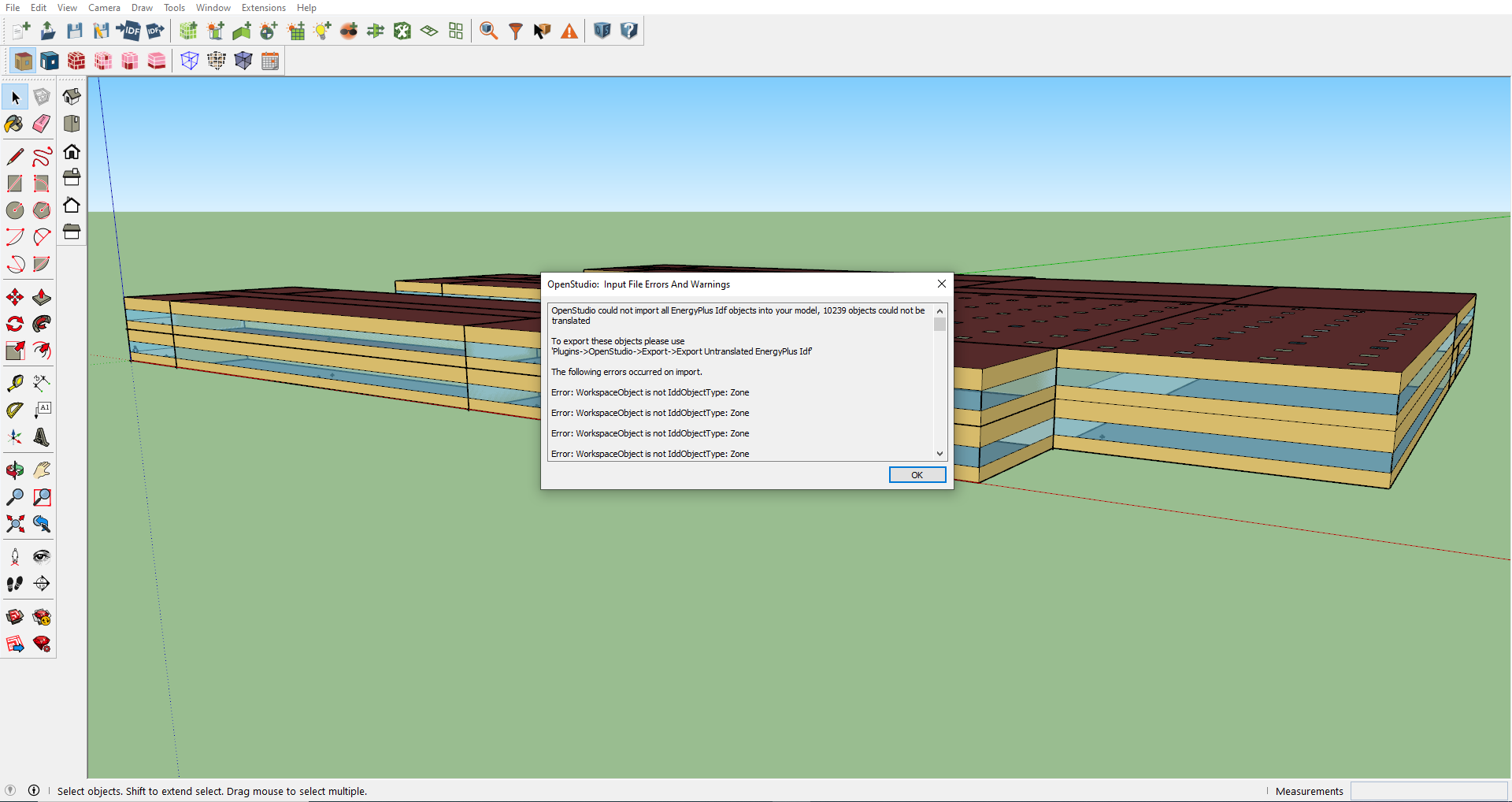1512x802 pixels.
Task: Select the Push/Pull tool
Action: pos(42,297)
